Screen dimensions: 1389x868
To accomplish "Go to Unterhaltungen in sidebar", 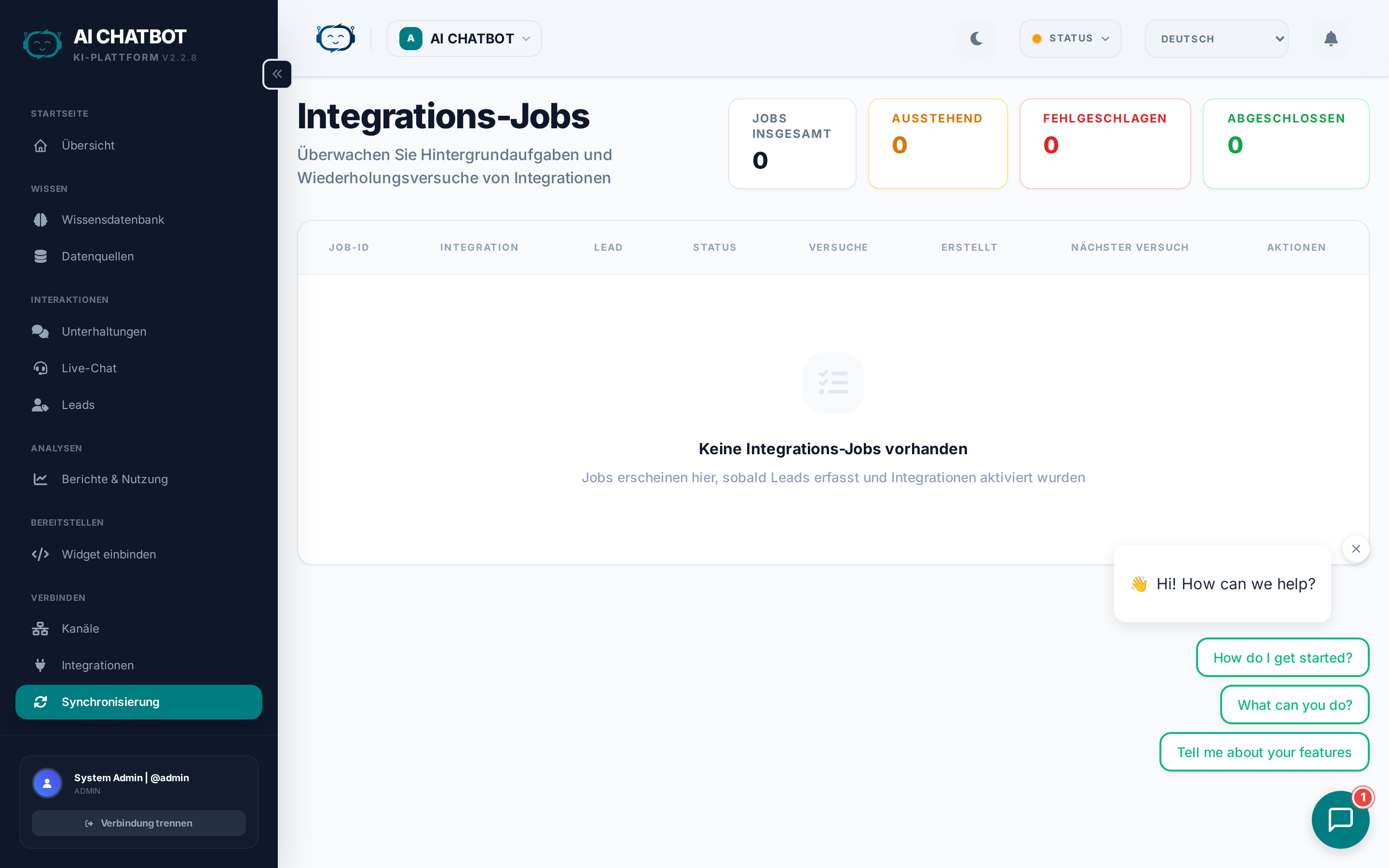I will [x=104, y=331].
